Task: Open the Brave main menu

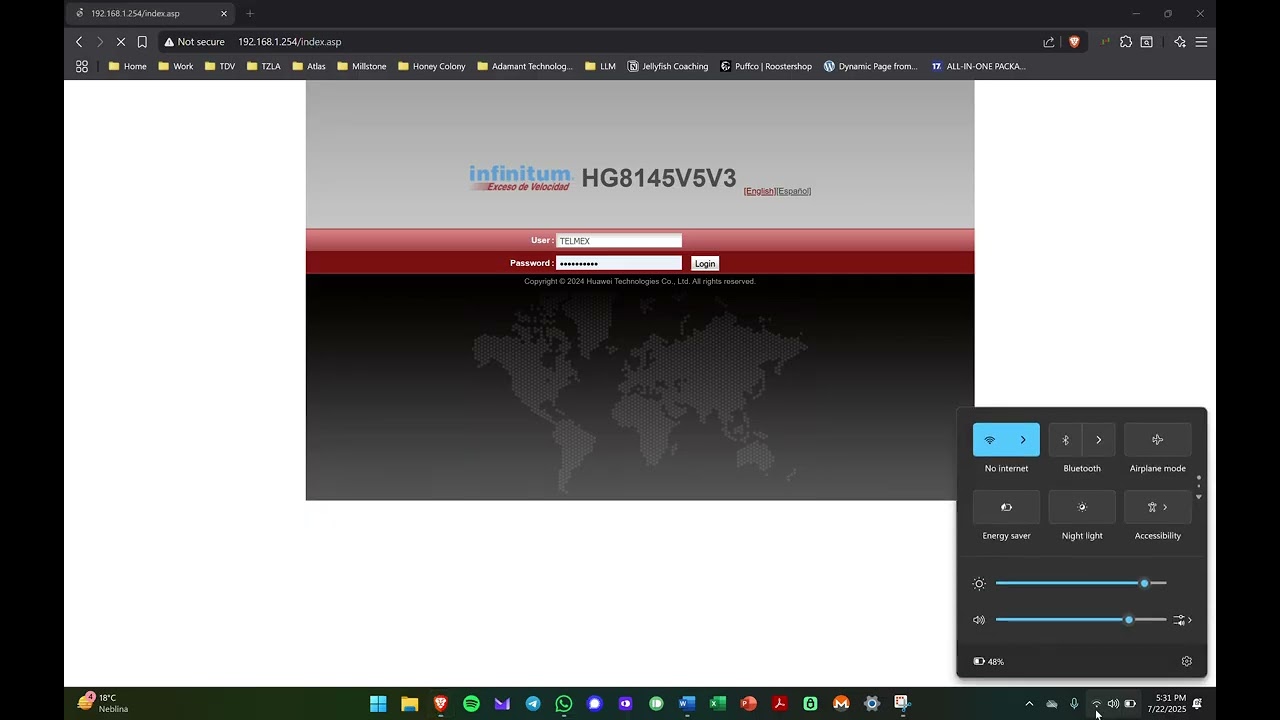Action: coord(1201,42)
